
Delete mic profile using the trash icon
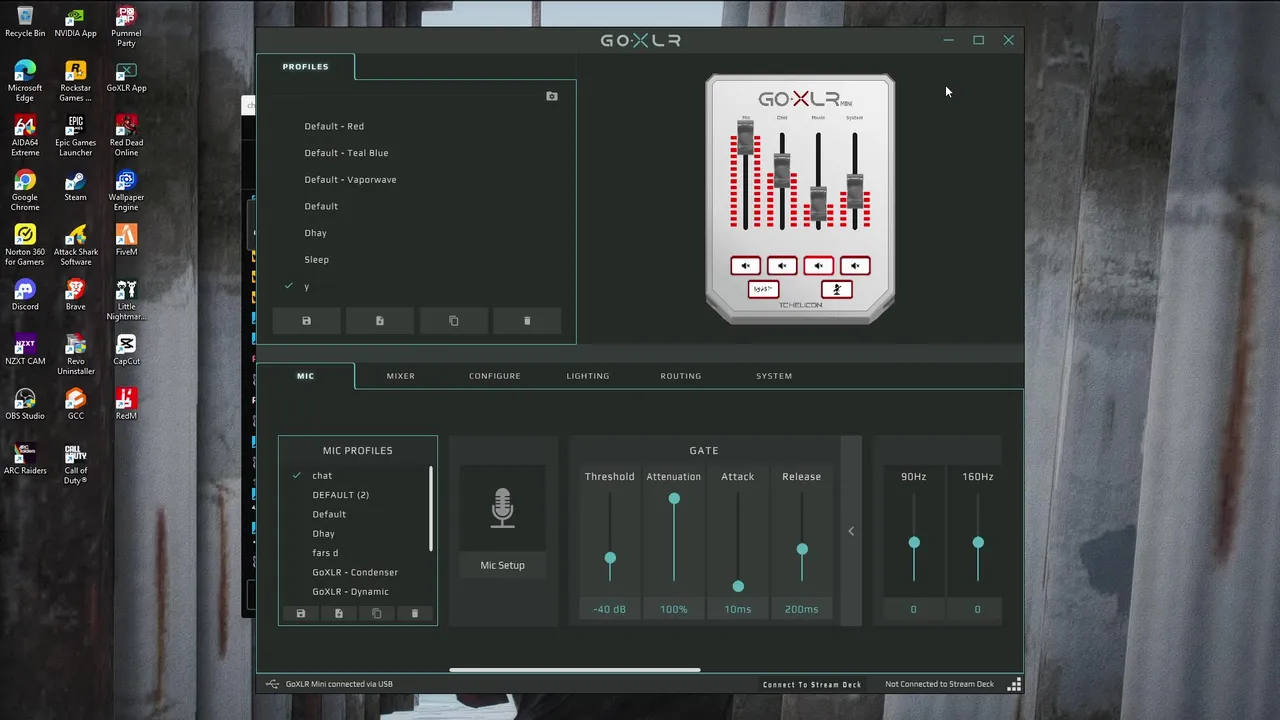coord(415,613)
